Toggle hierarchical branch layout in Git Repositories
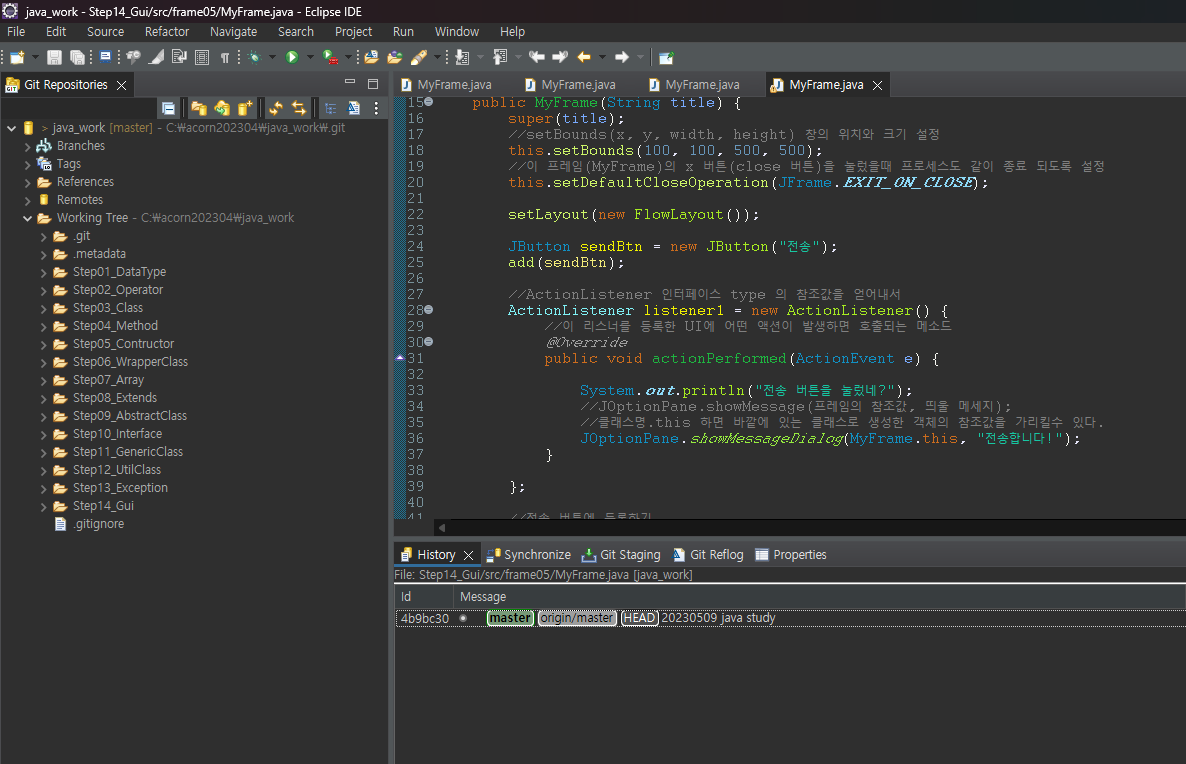This screenshot has height=764, width=1186. click(x=330, y=108)
